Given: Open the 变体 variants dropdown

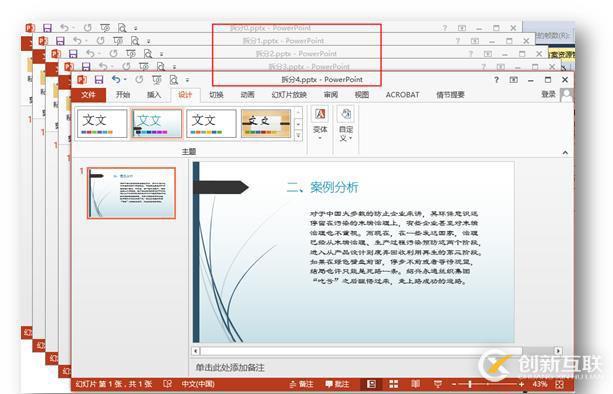Looking at the screenshot, I should pyautogui.click(x=320, y=124).
